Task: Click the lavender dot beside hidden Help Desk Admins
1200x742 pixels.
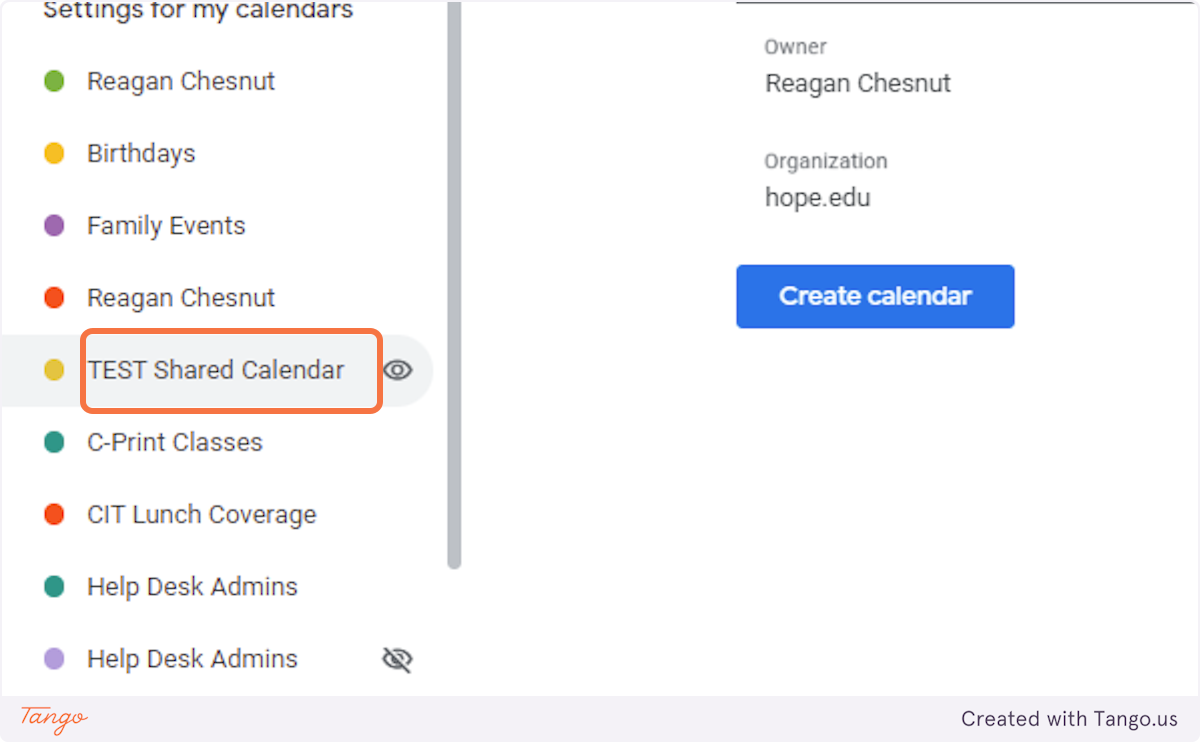Action: (x=54, y=659)
